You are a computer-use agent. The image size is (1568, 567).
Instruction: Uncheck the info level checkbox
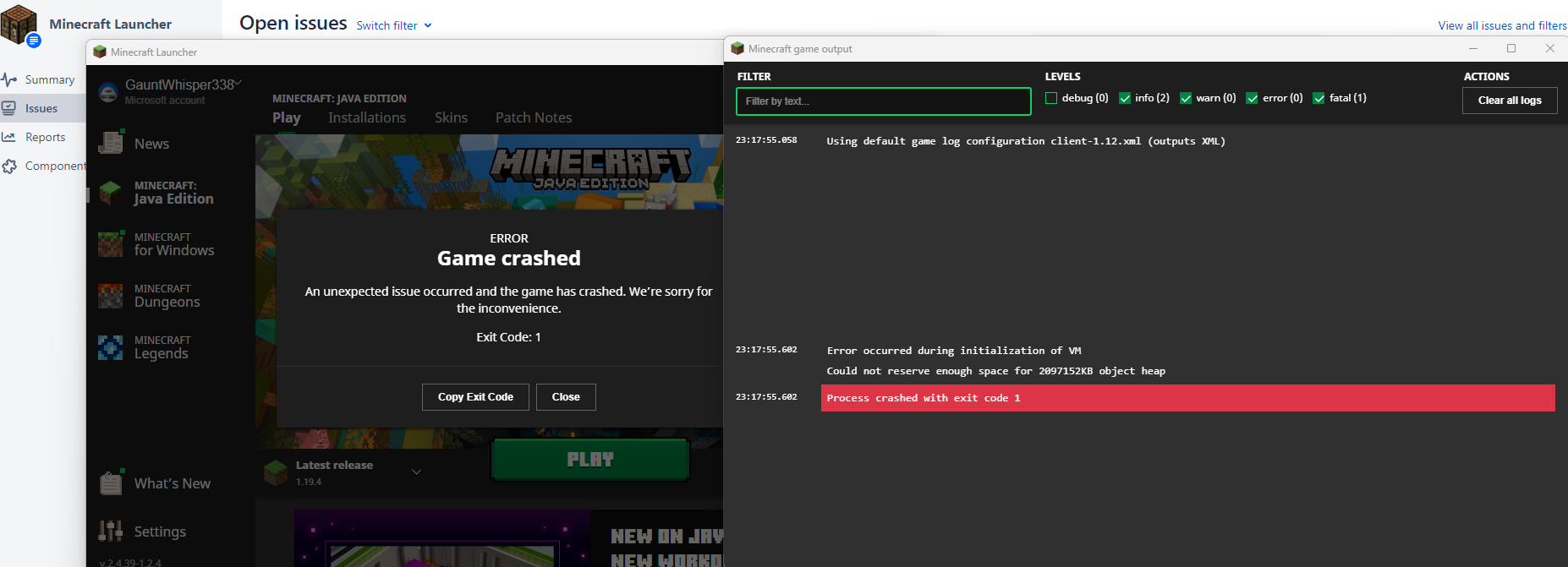click(1125, 98)
